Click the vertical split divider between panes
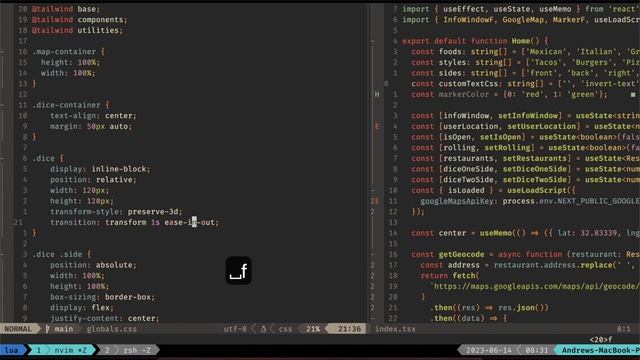The width and height of the screenshot is (640, 360). tap(368, 163)
